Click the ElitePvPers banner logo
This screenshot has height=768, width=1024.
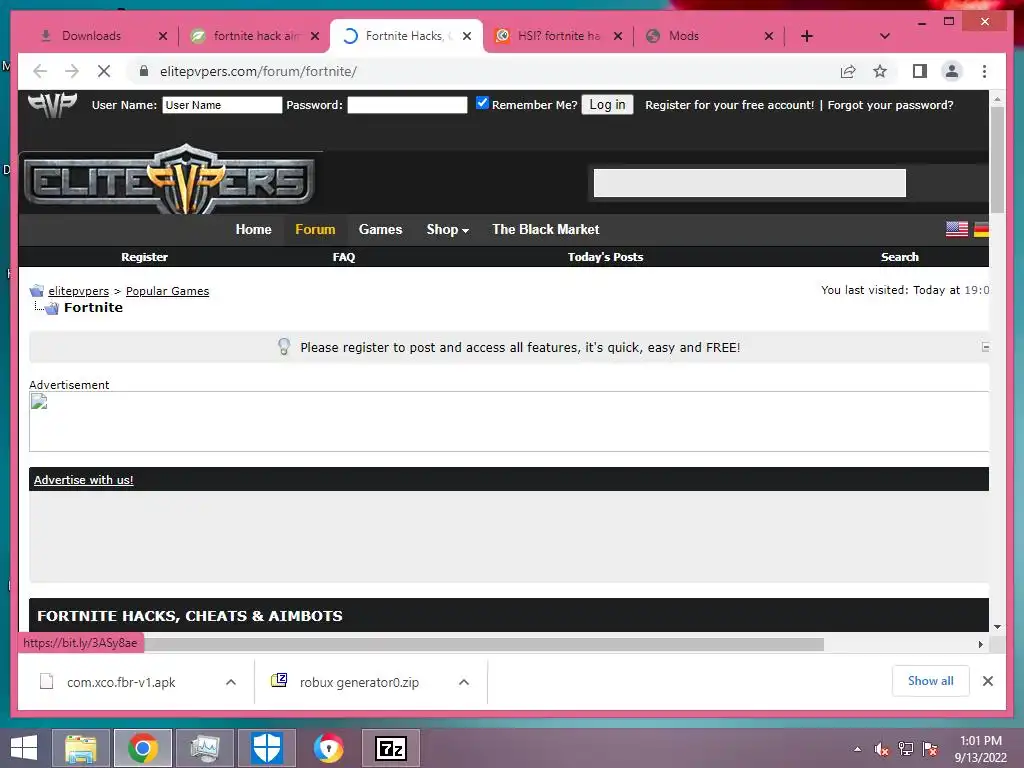click(x=170, y=180)
